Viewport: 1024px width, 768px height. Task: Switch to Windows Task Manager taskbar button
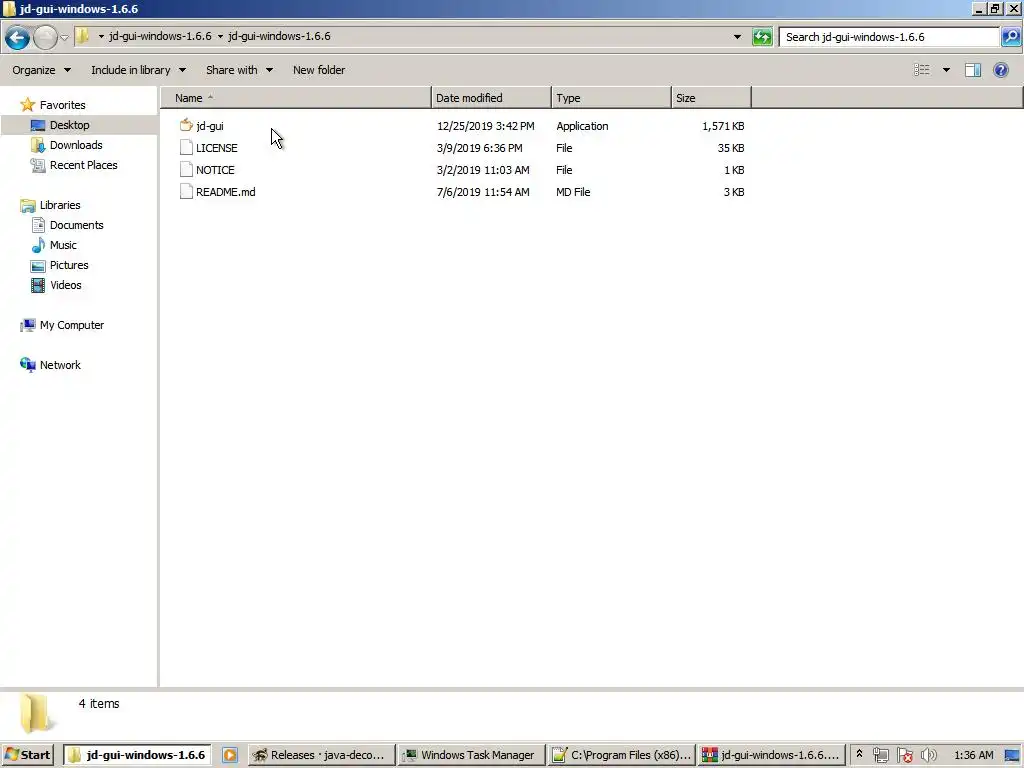tap(471, 756)
